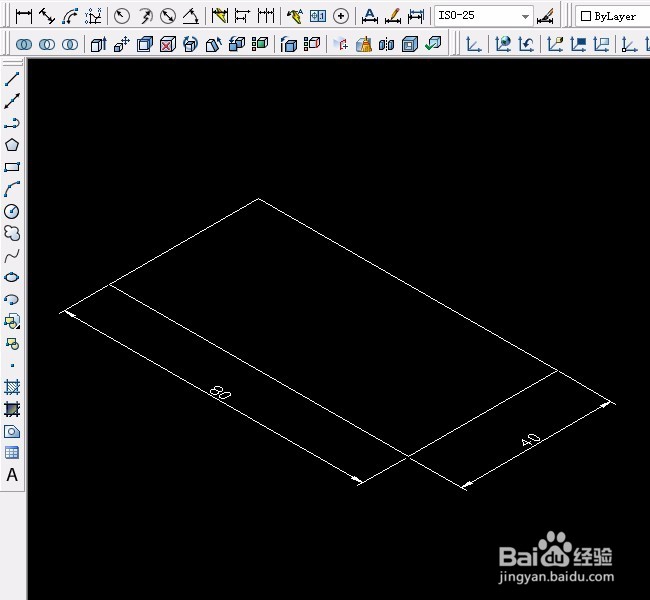Image resolution: width=650 pixels, height=600 pixels.
Task: Click the Dimension Edit icon
Action: [x=369, y=16]
